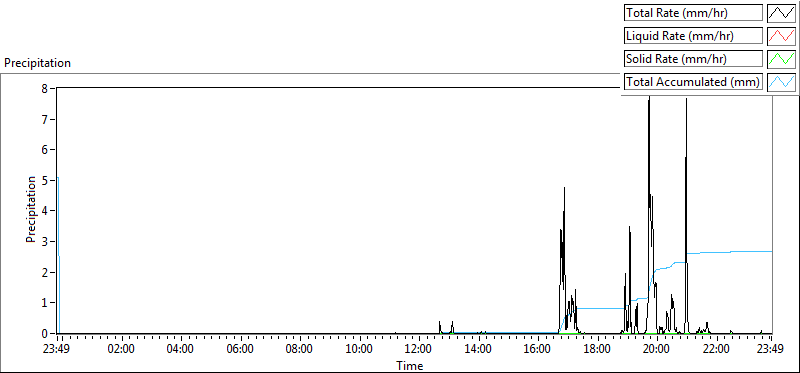
Task: Select the Total Accumulated (mm) legend label
Action: pos(693,82)
